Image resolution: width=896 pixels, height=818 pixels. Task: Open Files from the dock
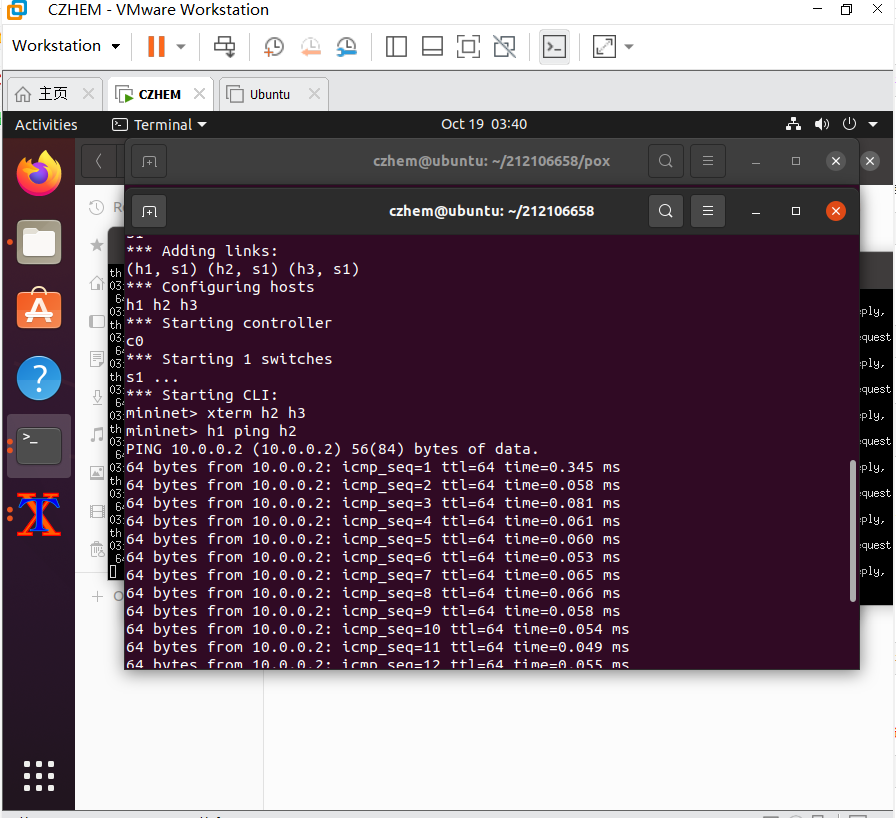pos(39,242)
